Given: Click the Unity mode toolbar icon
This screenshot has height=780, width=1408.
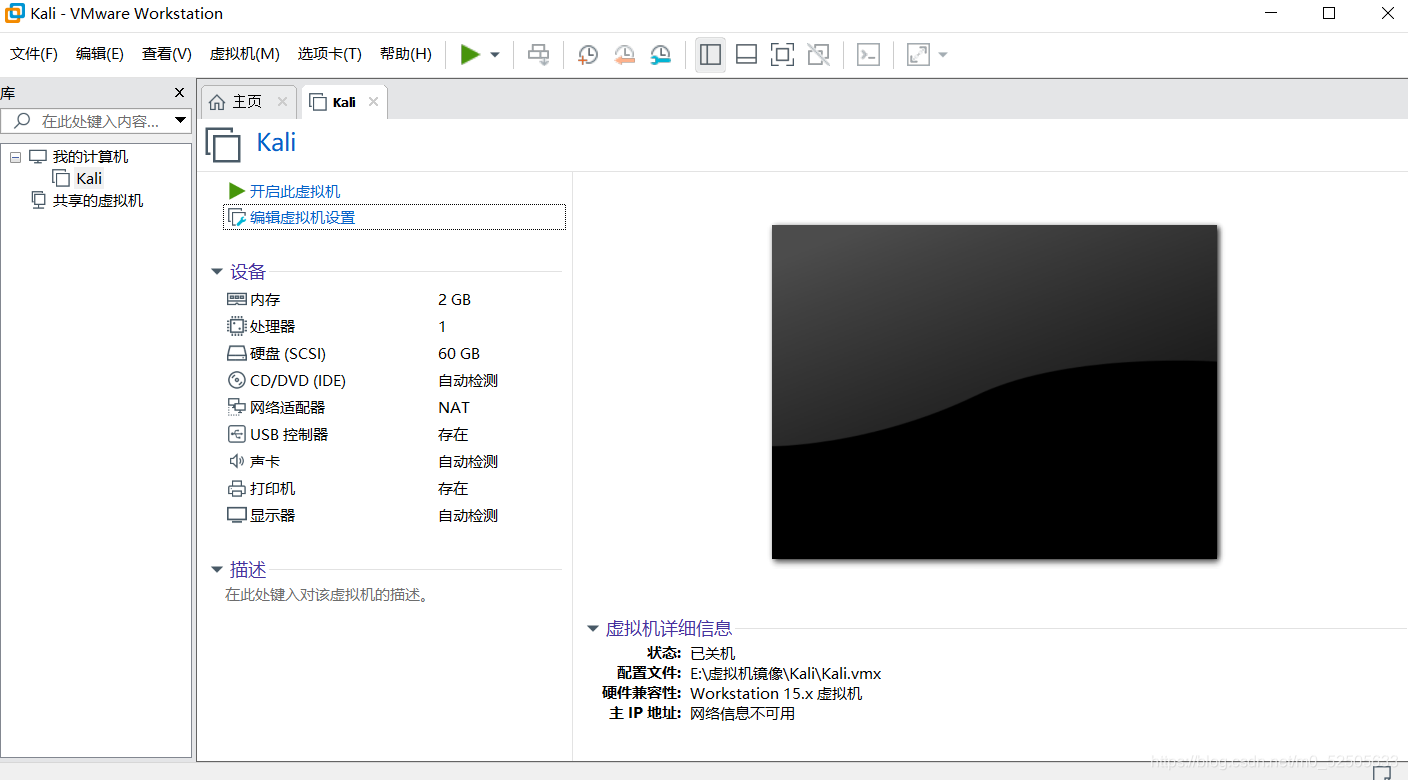Looking at the screenshot, I should [x=818, y=55].
